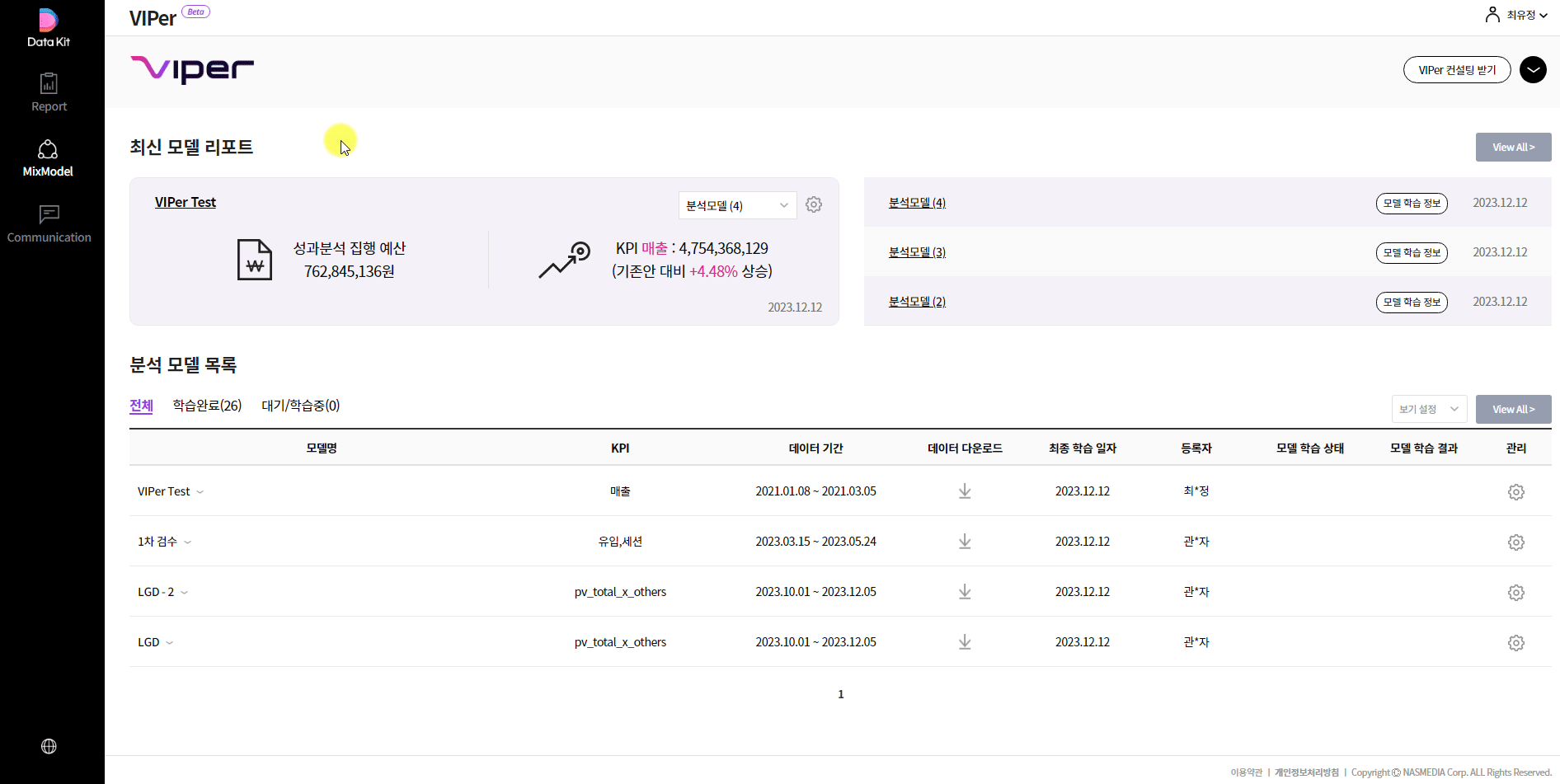
Task: Open the 분석모델 (2) link
Action: [x=917, y=302]
